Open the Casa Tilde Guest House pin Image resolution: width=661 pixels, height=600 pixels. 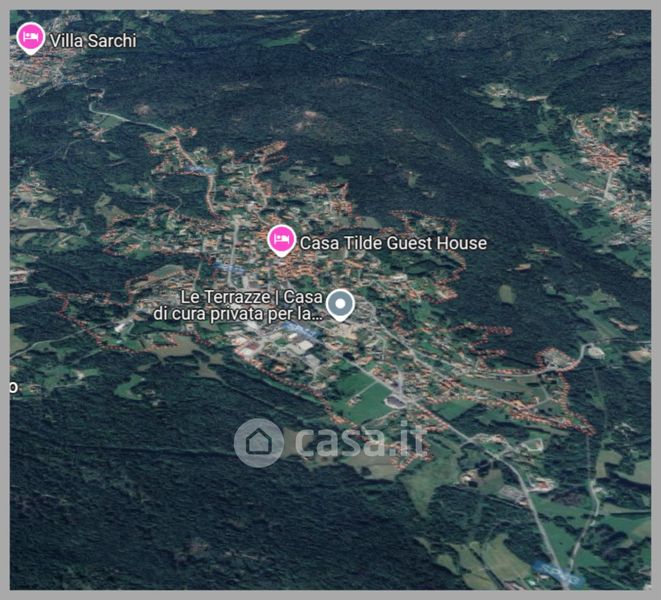pos(281,240)
